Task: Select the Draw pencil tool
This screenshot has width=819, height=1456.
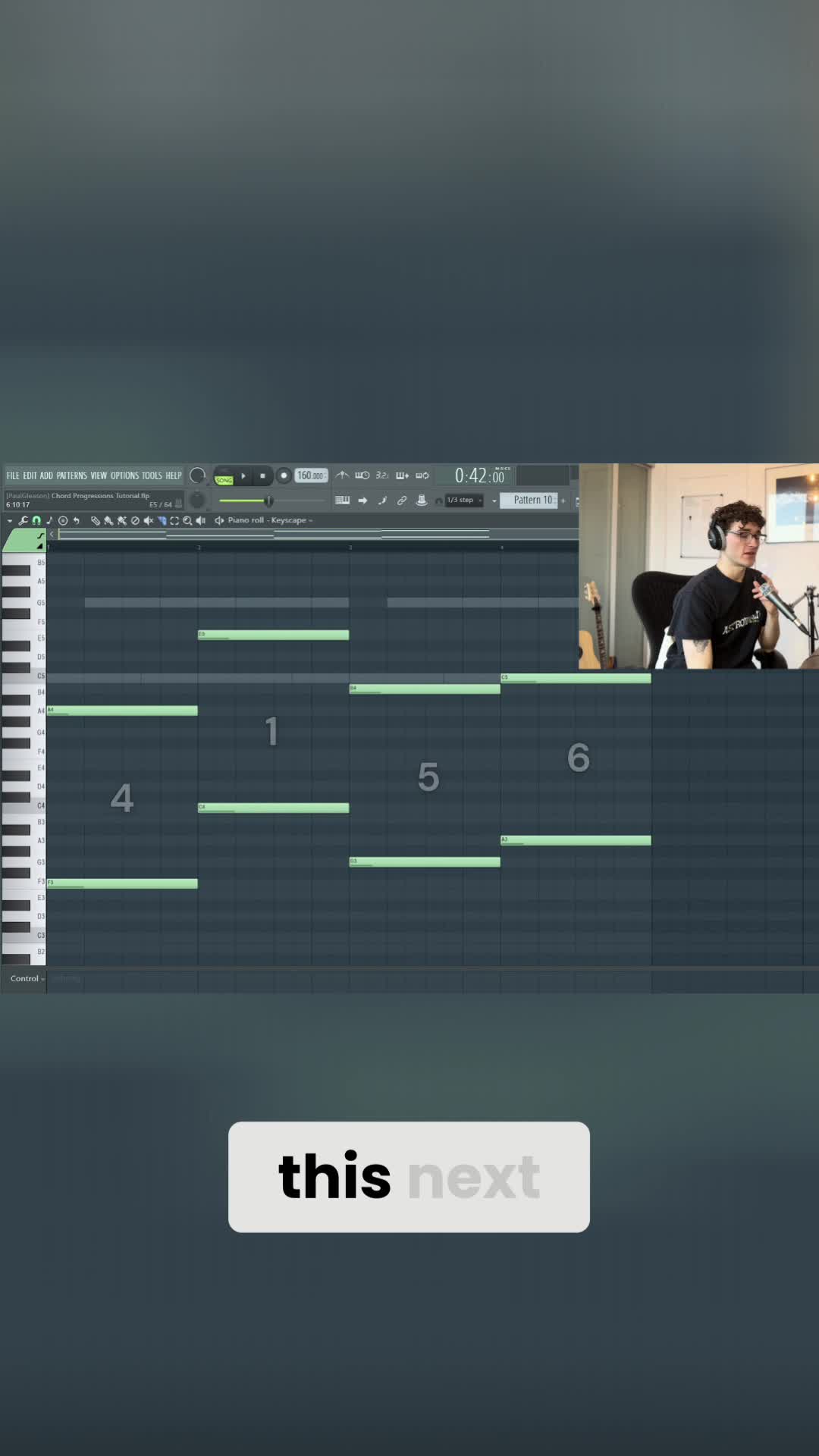Action: (96, 520)
